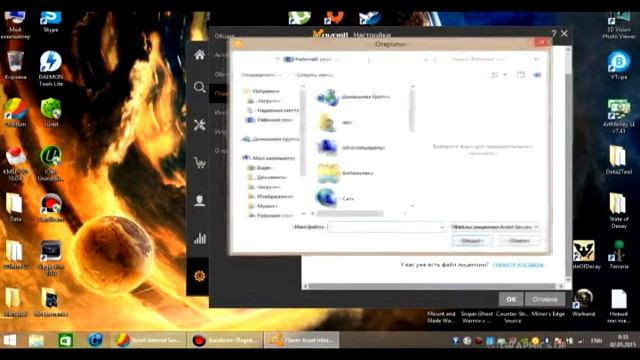Open the VTope desktop shortcut
Screen dimensions: 640x360
coord(618,65)
